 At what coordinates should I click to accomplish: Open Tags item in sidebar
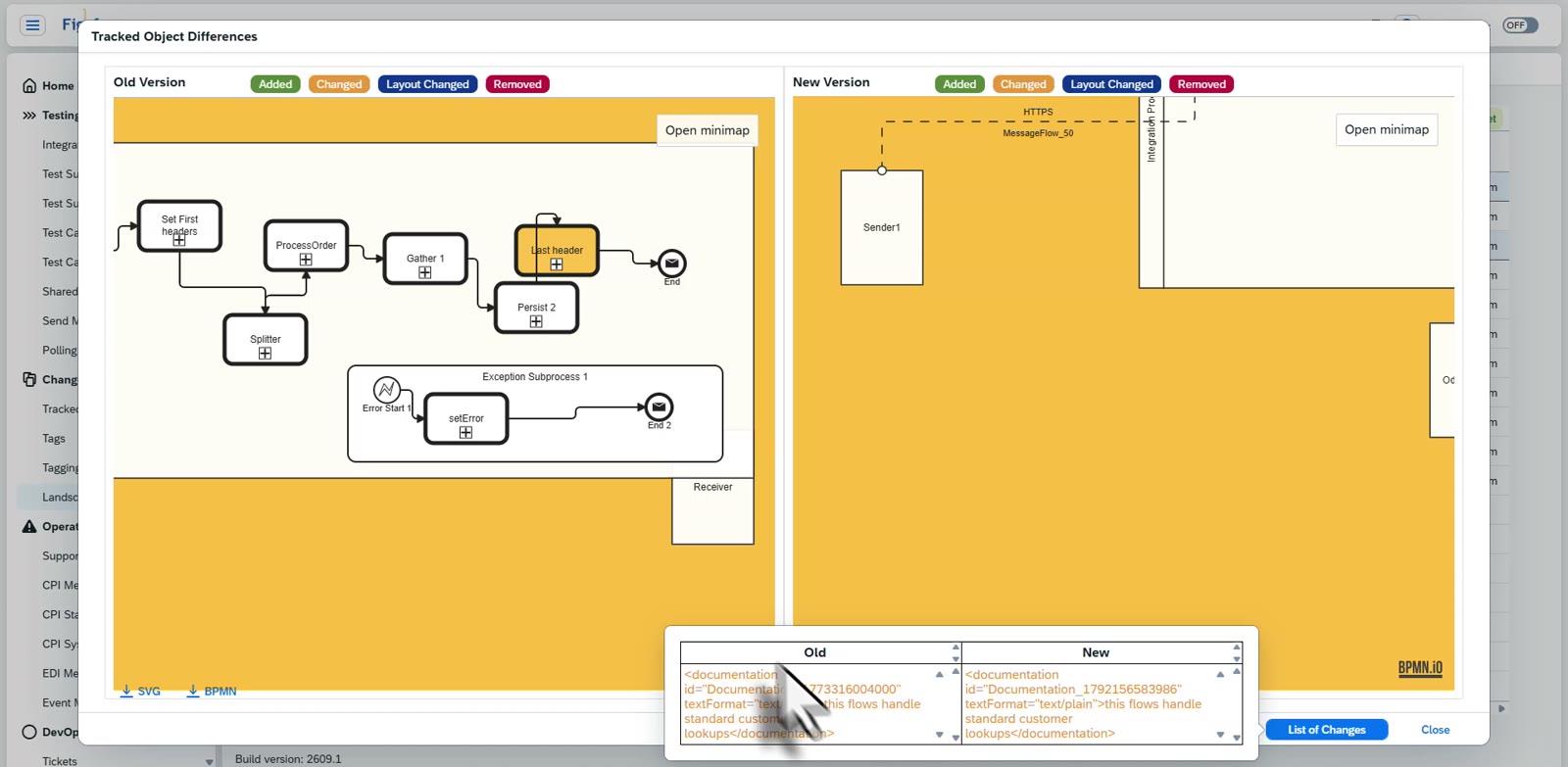tap(54, 439)
